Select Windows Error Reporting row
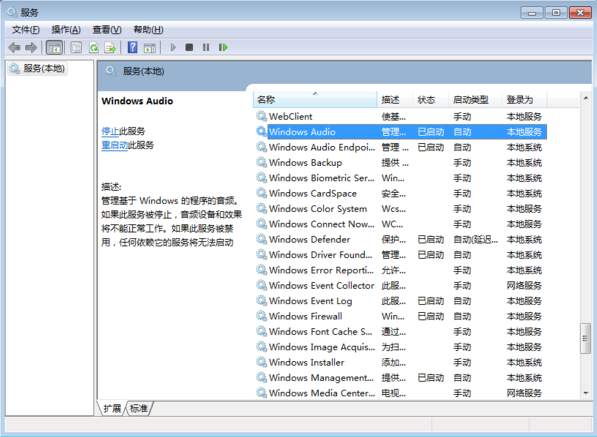 tap(401, 270)
